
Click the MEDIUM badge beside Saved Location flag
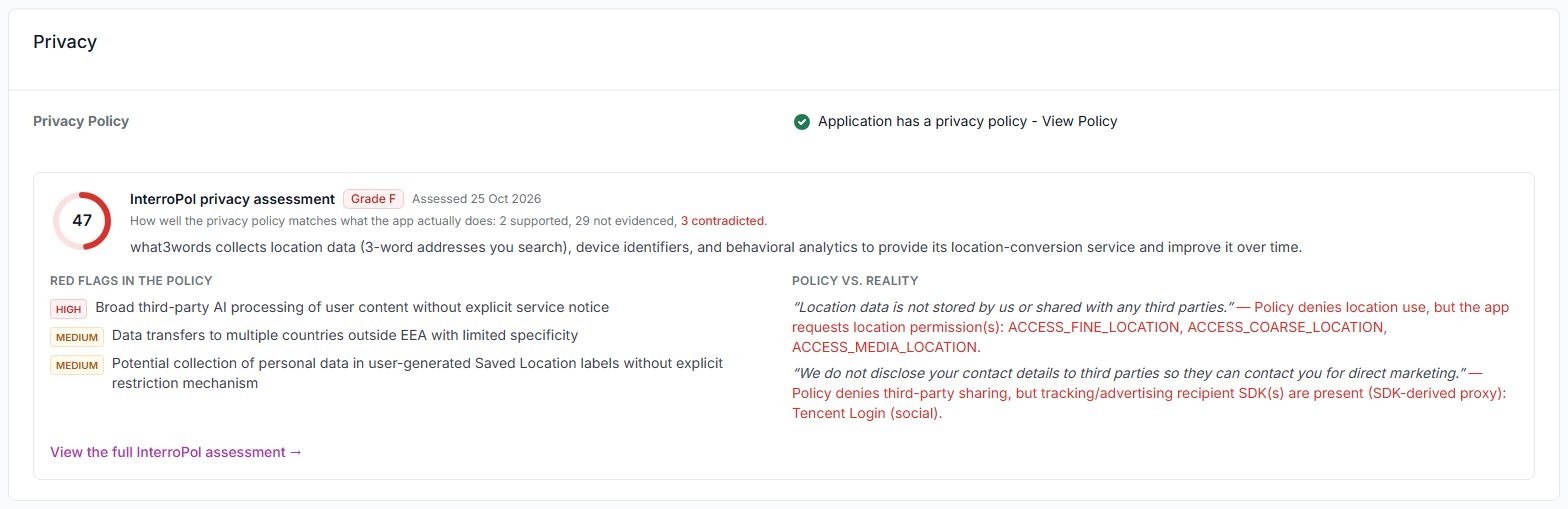[77, 365]
